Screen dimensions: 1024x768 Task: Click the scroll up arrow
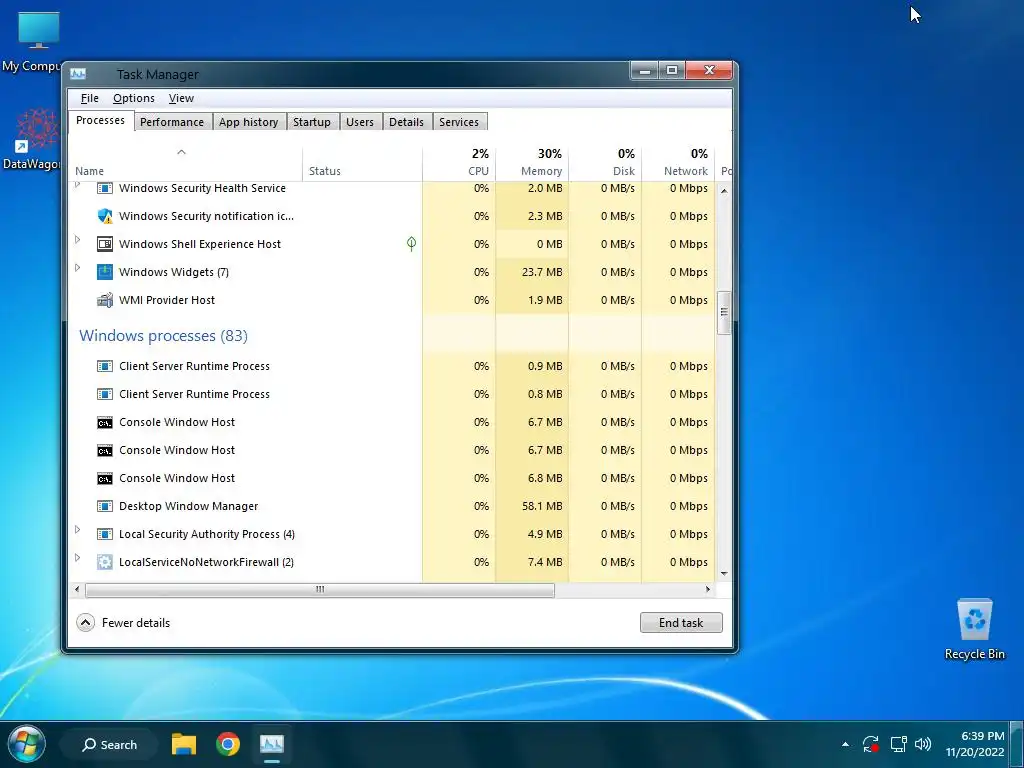724,191
